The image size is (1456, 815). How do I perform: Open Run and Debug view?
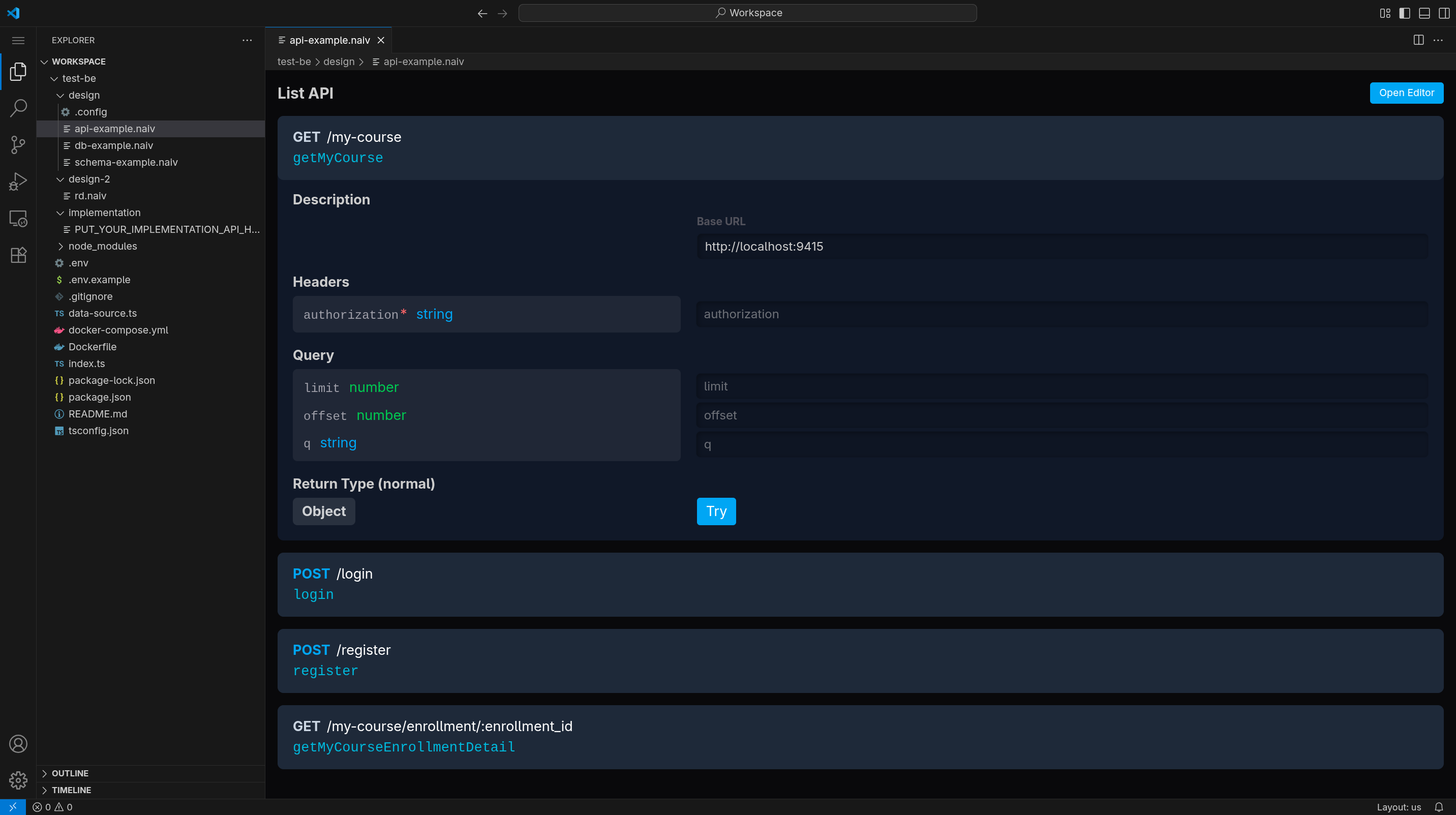coord(18,182)
